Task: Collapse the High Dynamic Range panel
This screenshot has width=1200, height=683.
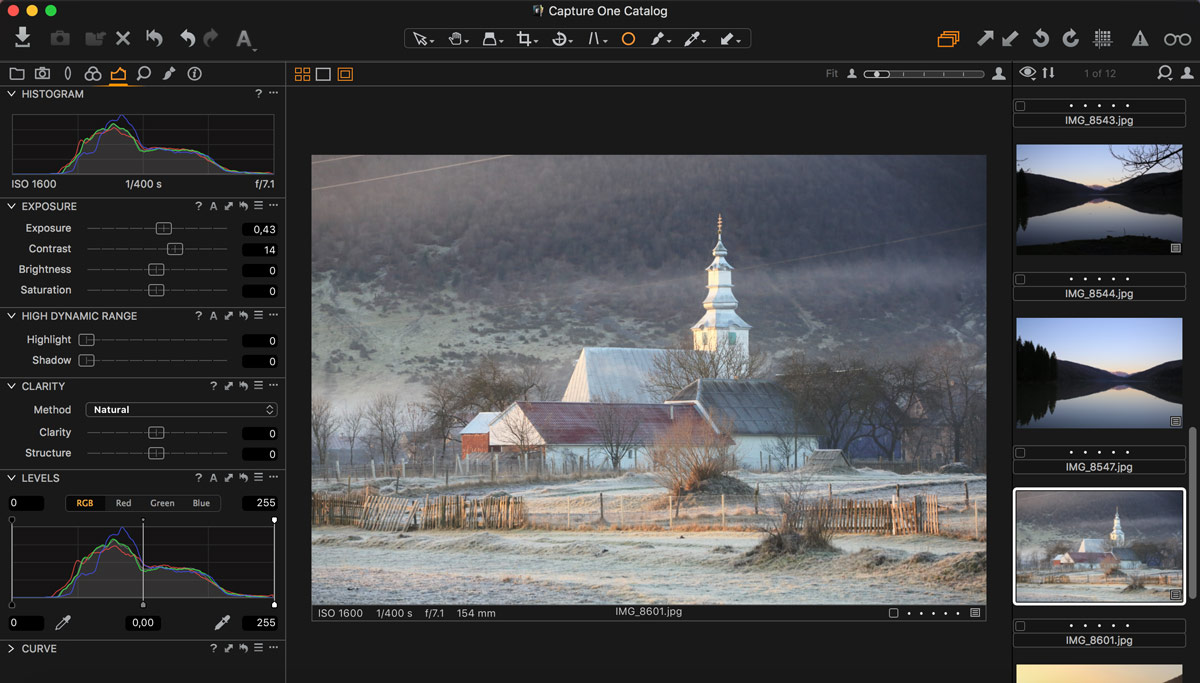Action: point(12,316)
